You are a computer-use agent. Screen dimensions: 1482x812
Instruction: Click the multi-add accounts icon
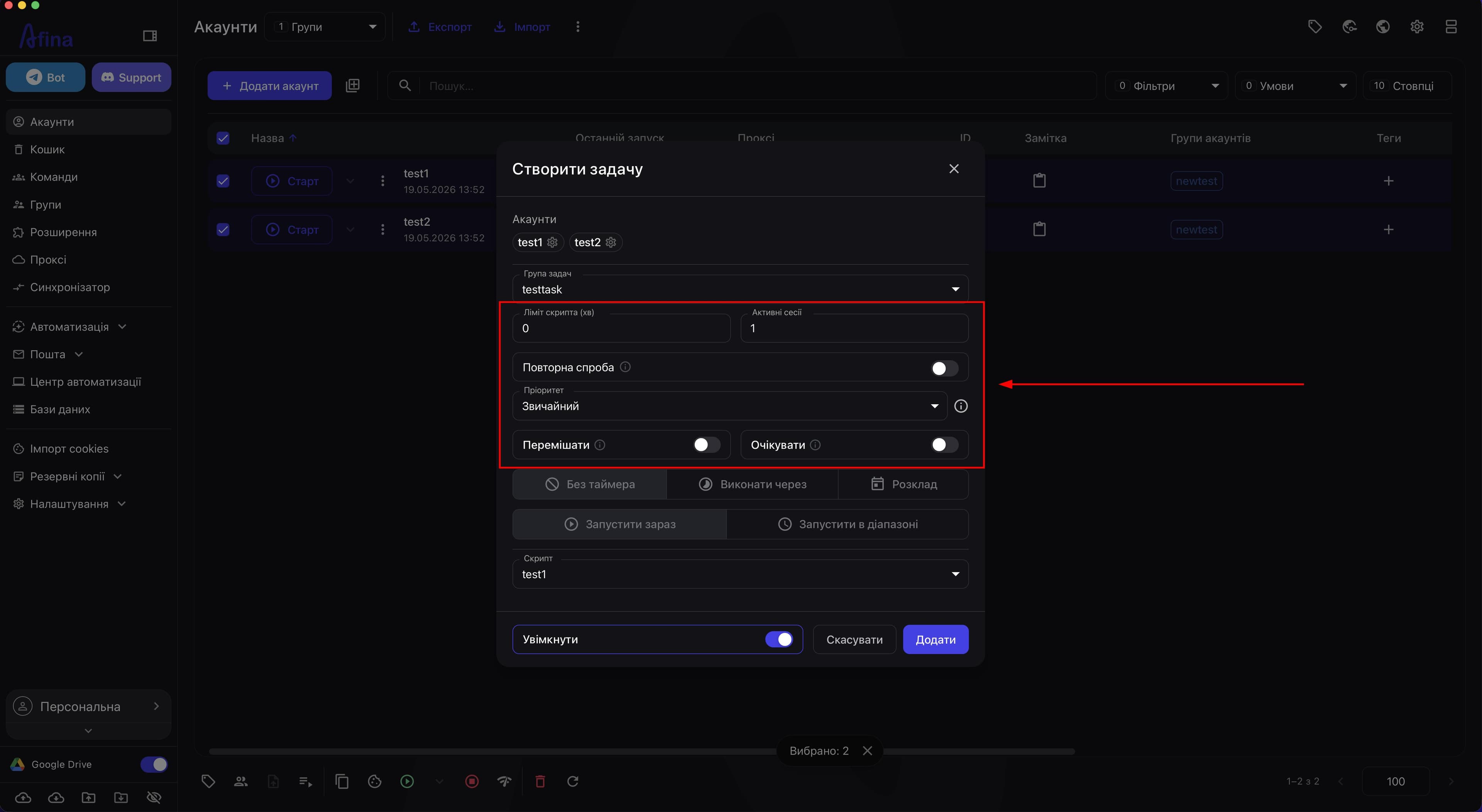click(353, 86)
